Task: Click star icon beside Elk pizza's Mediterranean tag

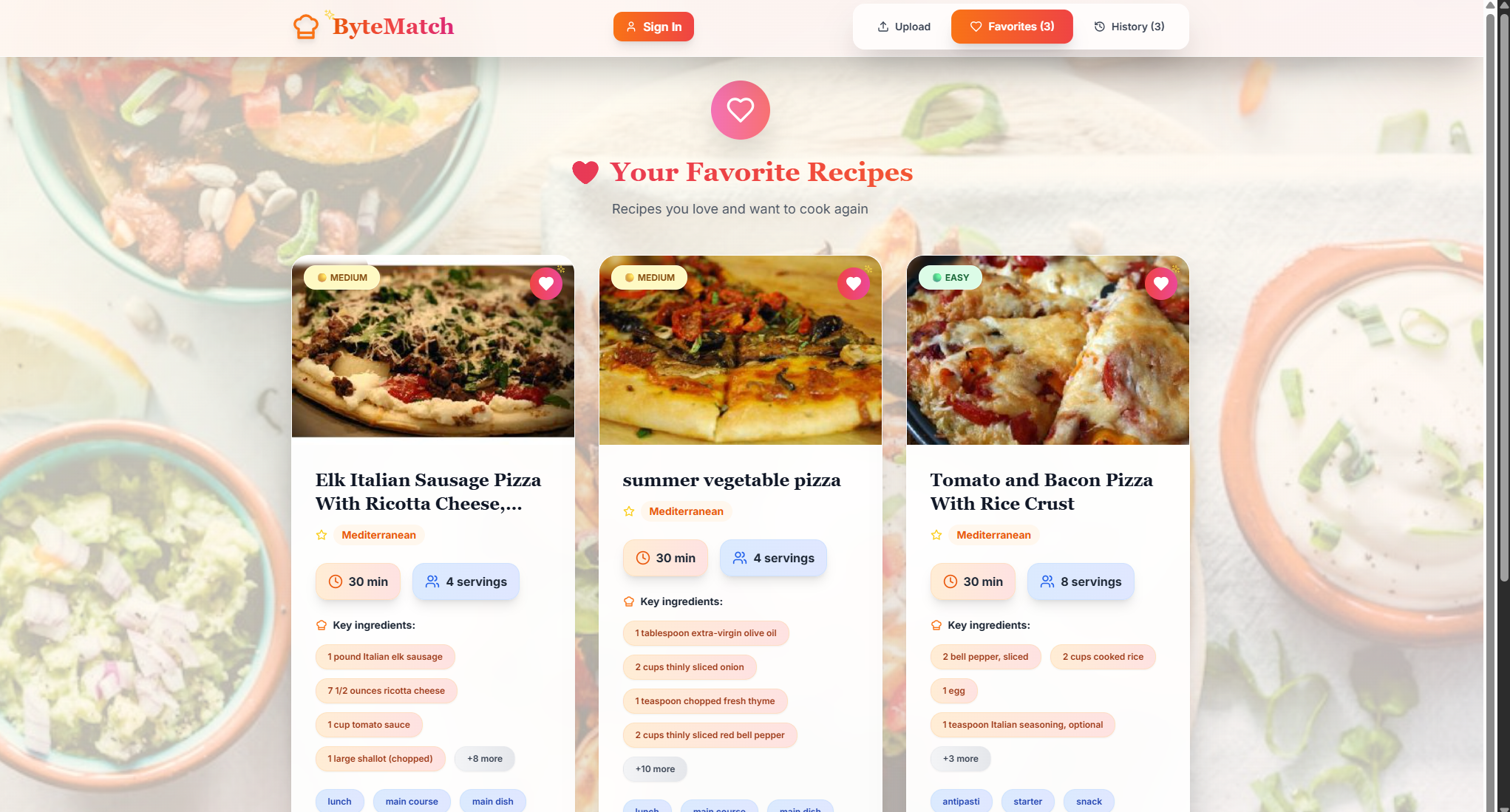Action: pos(322,535)
